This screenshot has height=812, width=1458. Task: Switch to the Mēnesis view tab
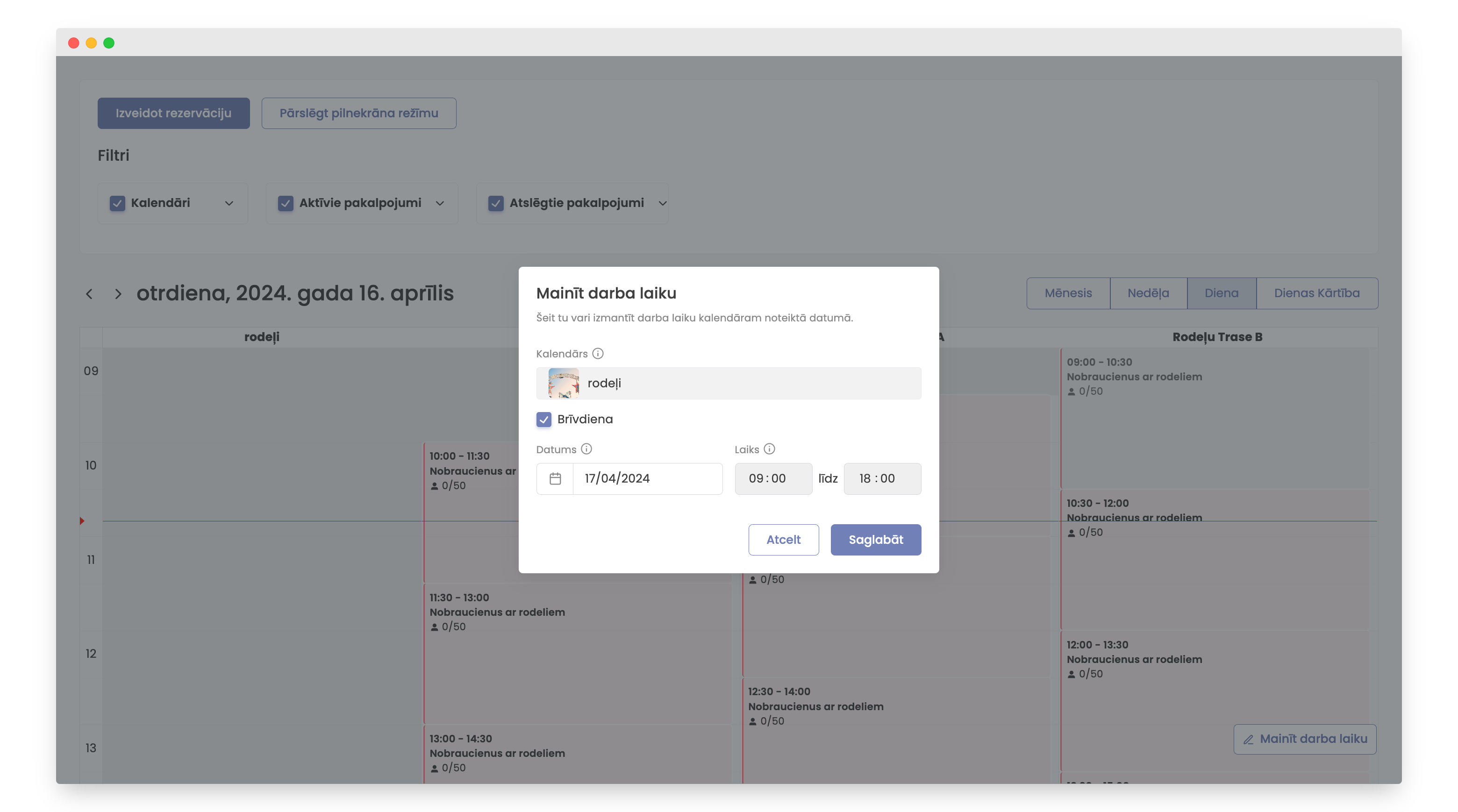click(x=1068, y=293)
